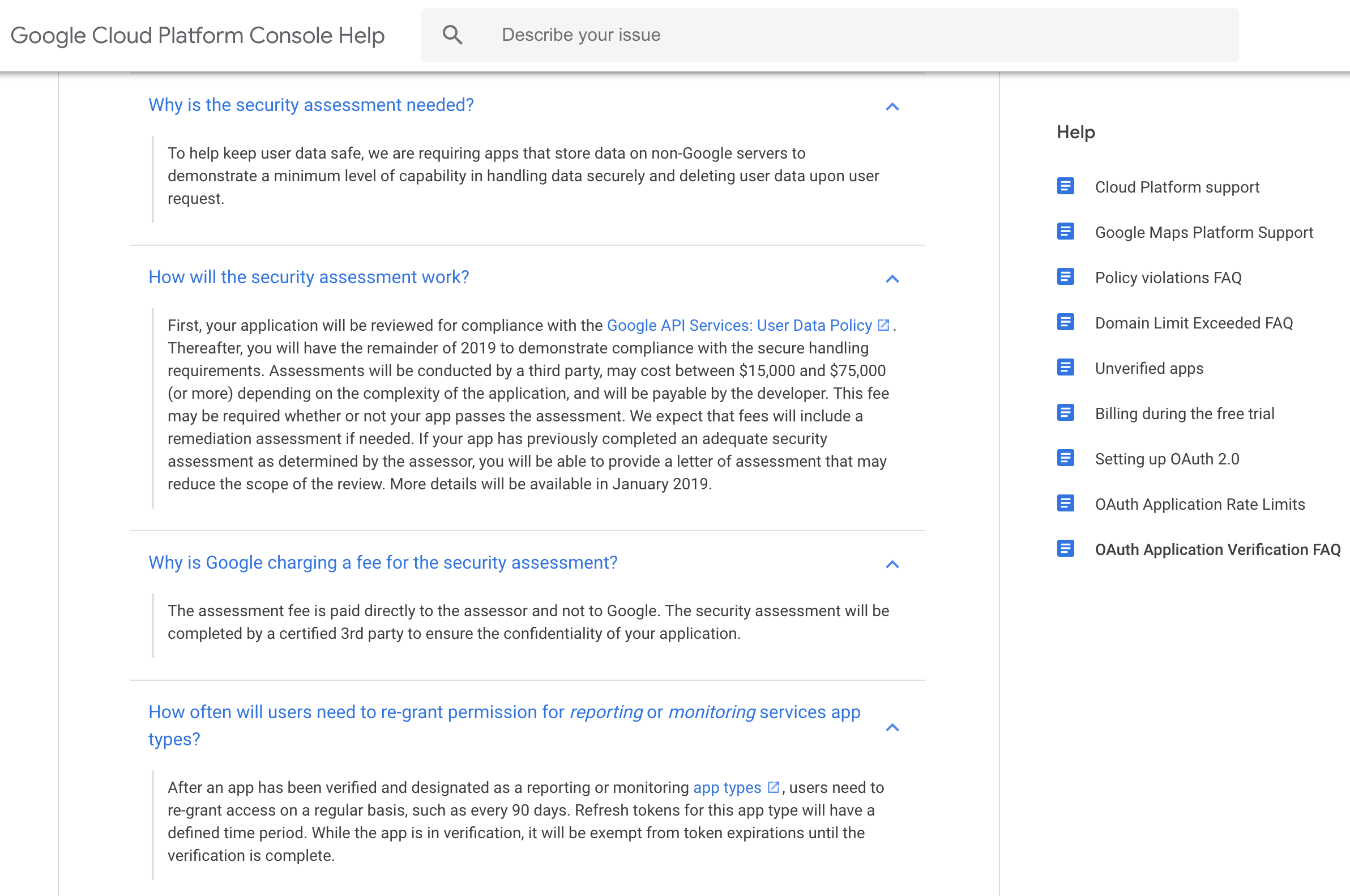The image size is (1350, 896).
Task: Select OAuth Application Verification FAQ sidebar item
Action: (x=1217, y=550)
